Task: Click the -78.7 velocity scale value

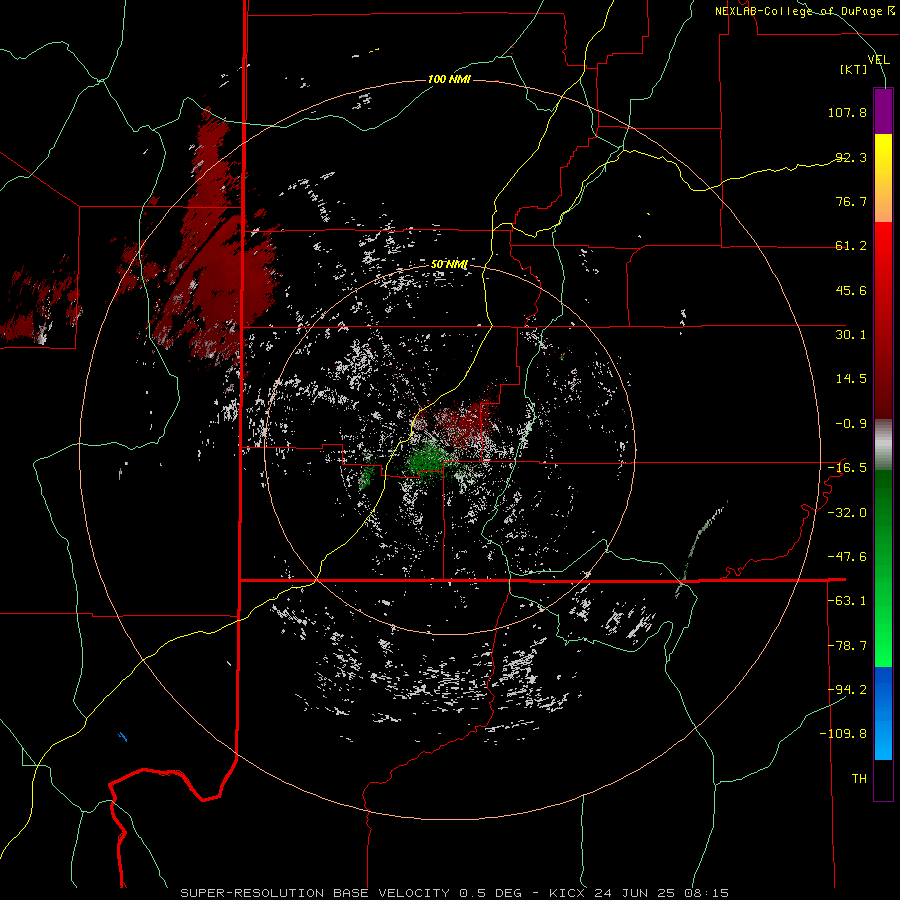Action: pyautogui.click(x=847, y=646)
